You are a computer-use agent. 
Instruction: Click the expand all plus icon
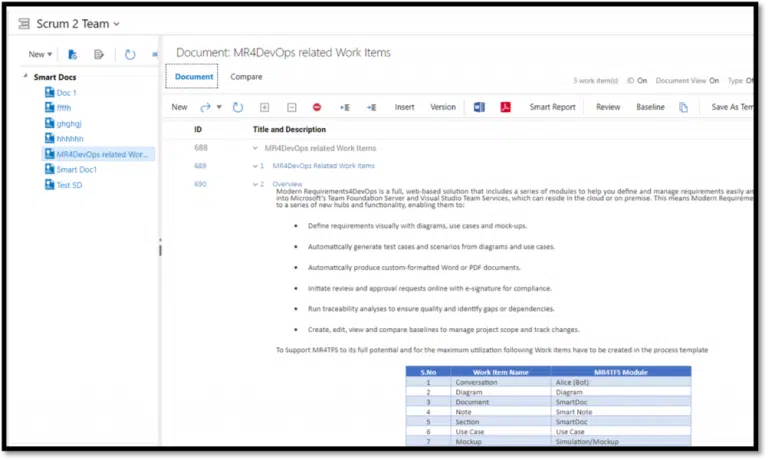pyautogui.click(x=264, y=107)
